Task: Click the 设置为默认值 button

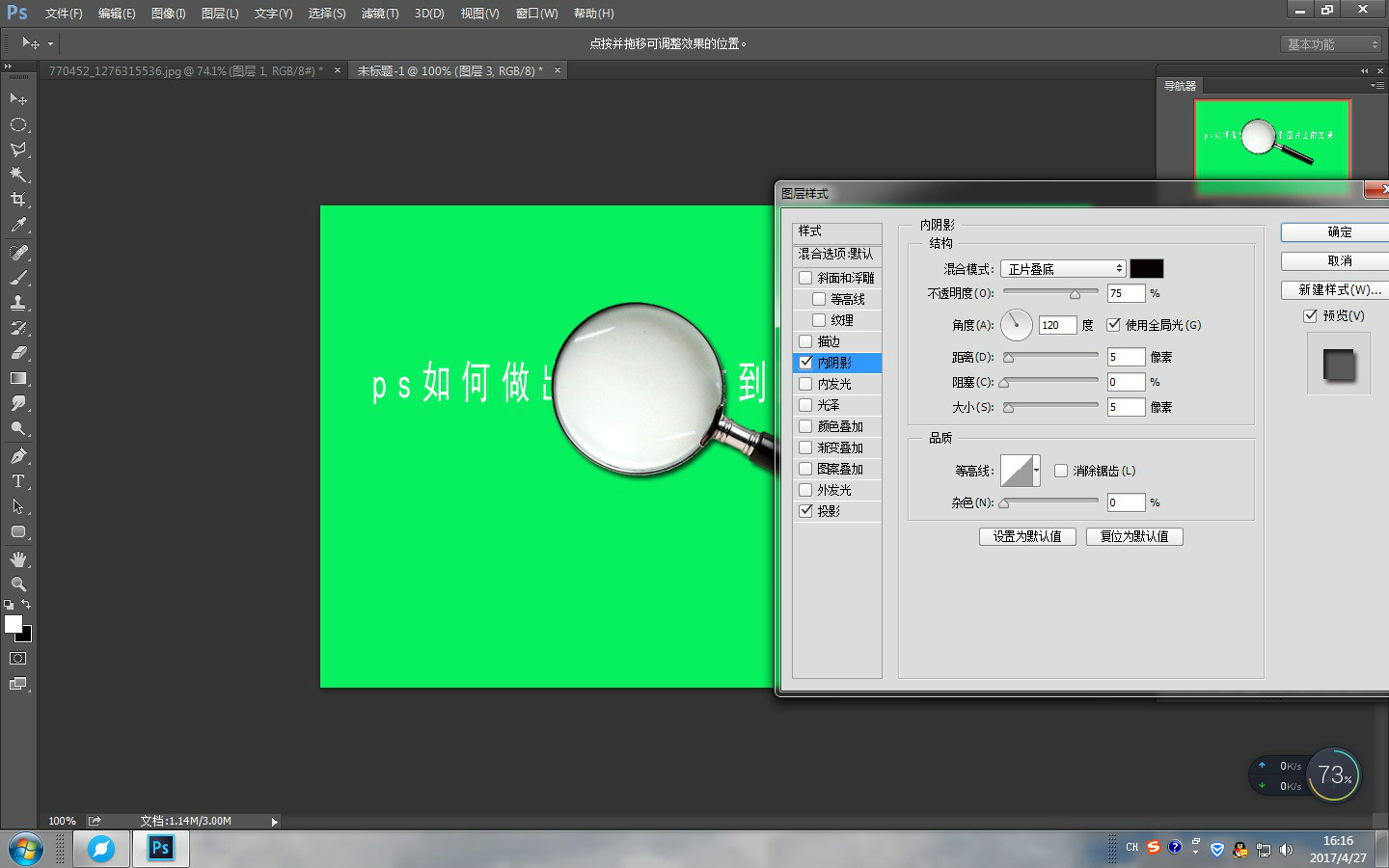Action: click(x=1027, y=536)
